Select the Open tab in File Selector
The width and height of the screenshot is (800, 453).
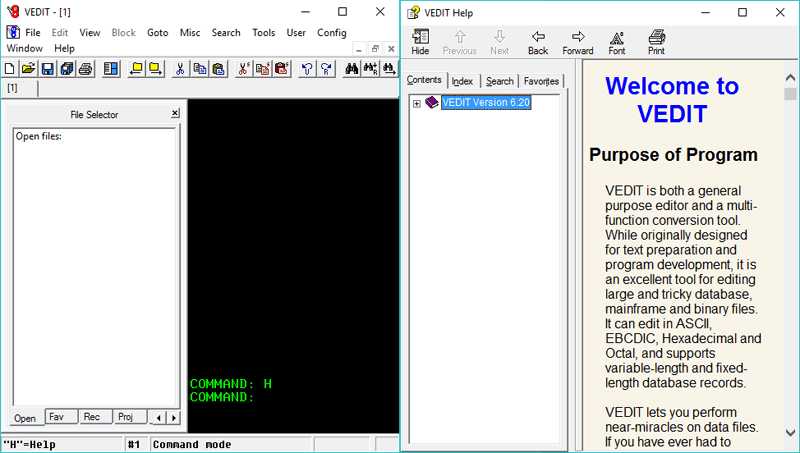[x=25, y=418]
